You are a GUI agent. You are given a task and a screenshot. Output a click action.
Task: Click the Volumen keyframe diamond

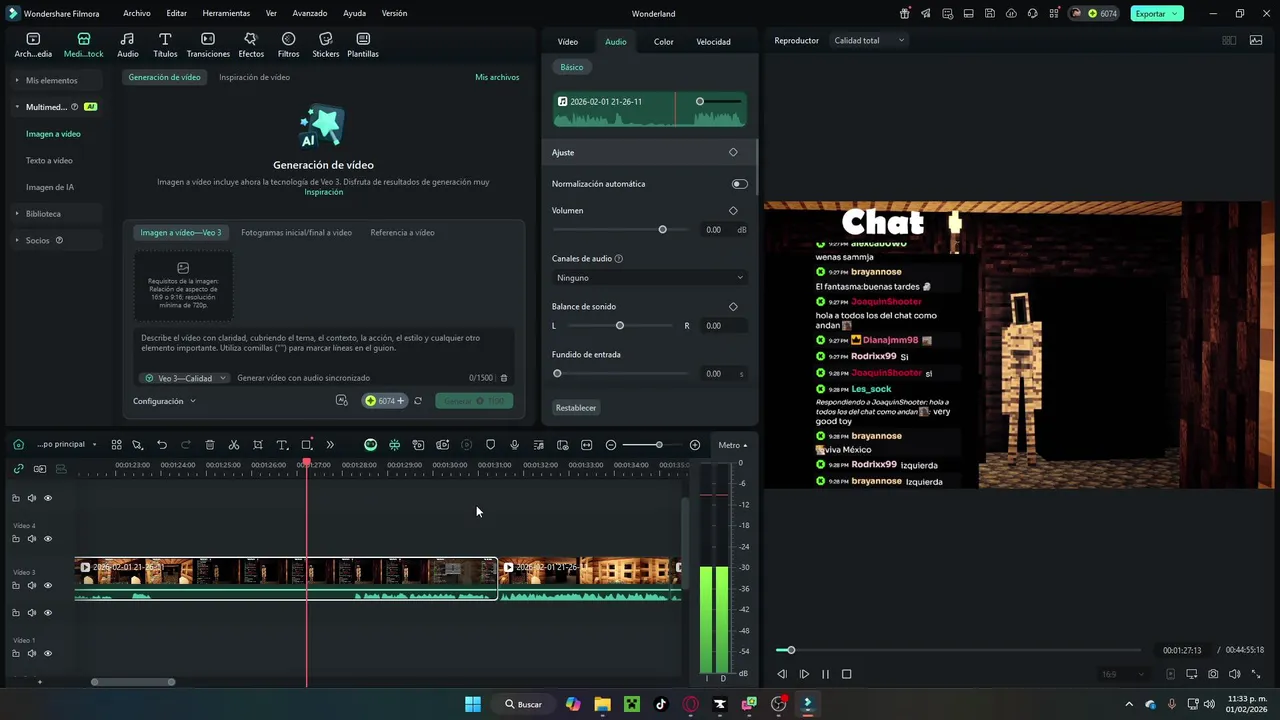(733, 211)
